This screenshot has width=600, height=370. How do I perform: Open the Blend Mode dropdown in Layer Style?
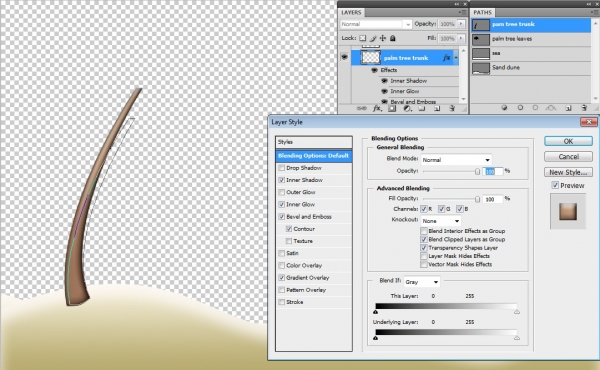coord(456,160)
